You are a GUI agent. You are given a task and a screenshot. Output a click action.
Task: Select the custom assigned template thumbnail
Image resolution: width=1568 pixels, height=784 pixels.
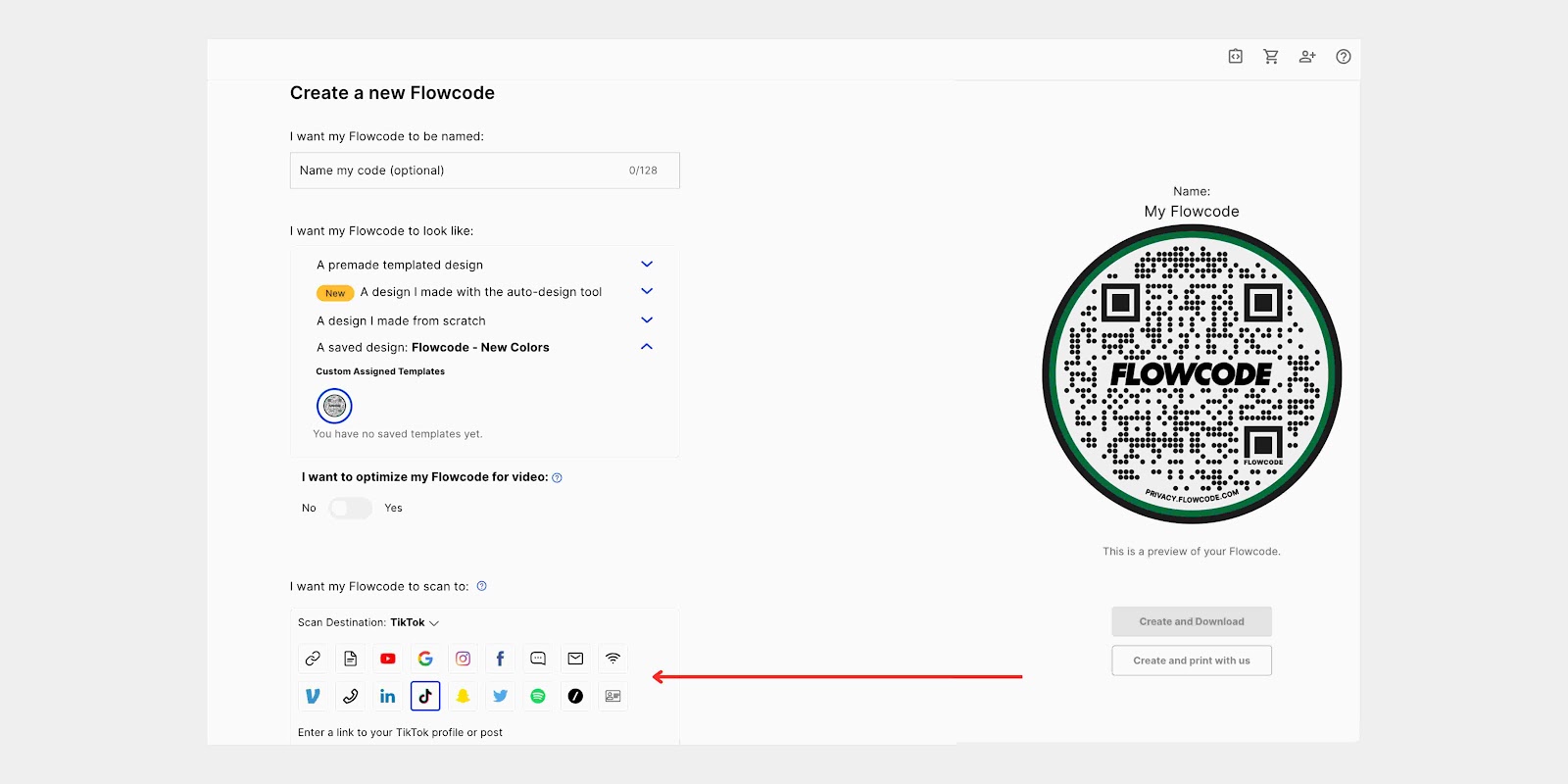pyautogui.click(x=334, y=406)
